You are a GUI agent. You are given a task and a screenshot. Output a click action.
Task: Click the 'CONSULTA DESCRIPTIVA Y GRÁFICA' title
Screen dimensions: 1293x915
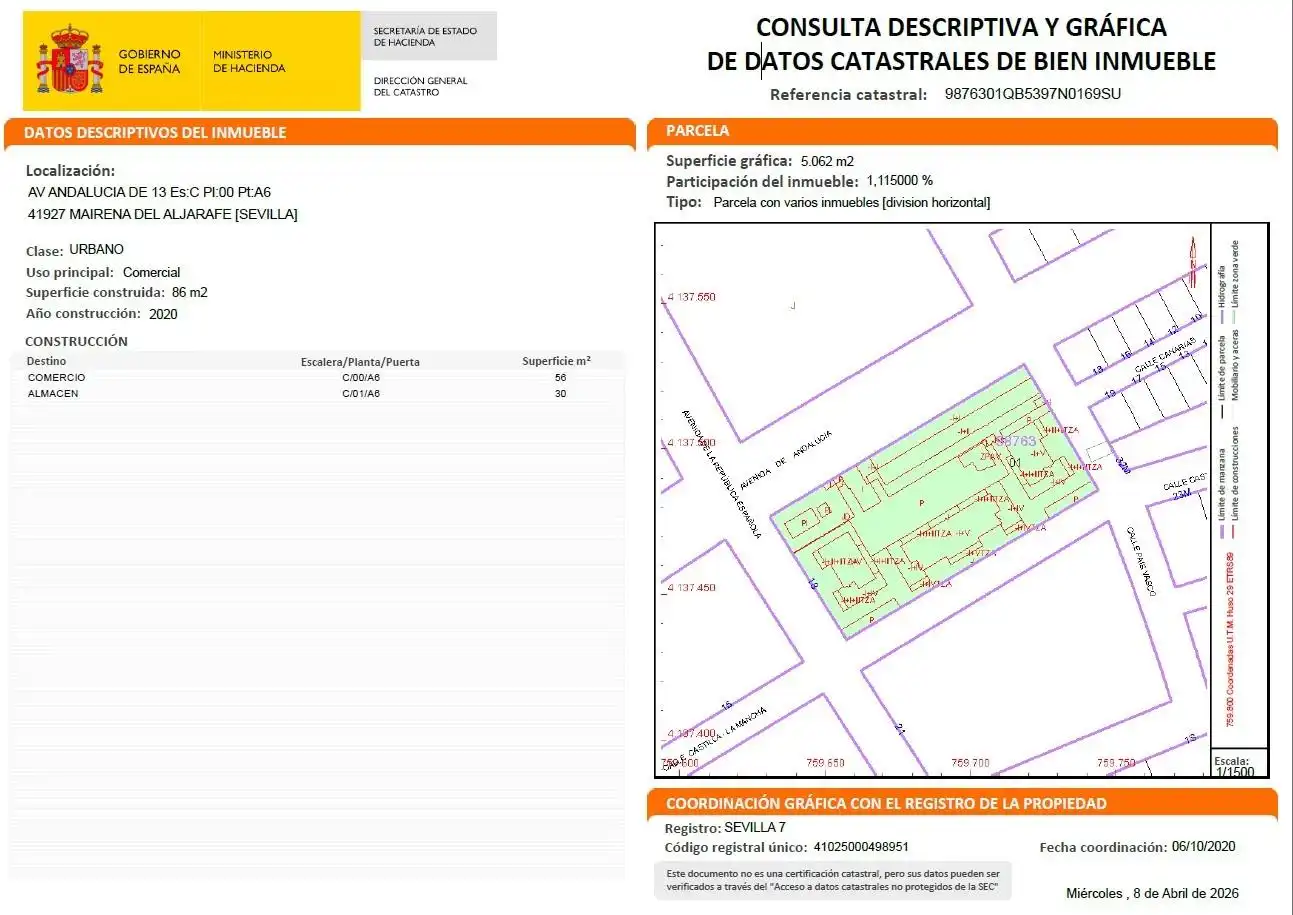(961, 27)
